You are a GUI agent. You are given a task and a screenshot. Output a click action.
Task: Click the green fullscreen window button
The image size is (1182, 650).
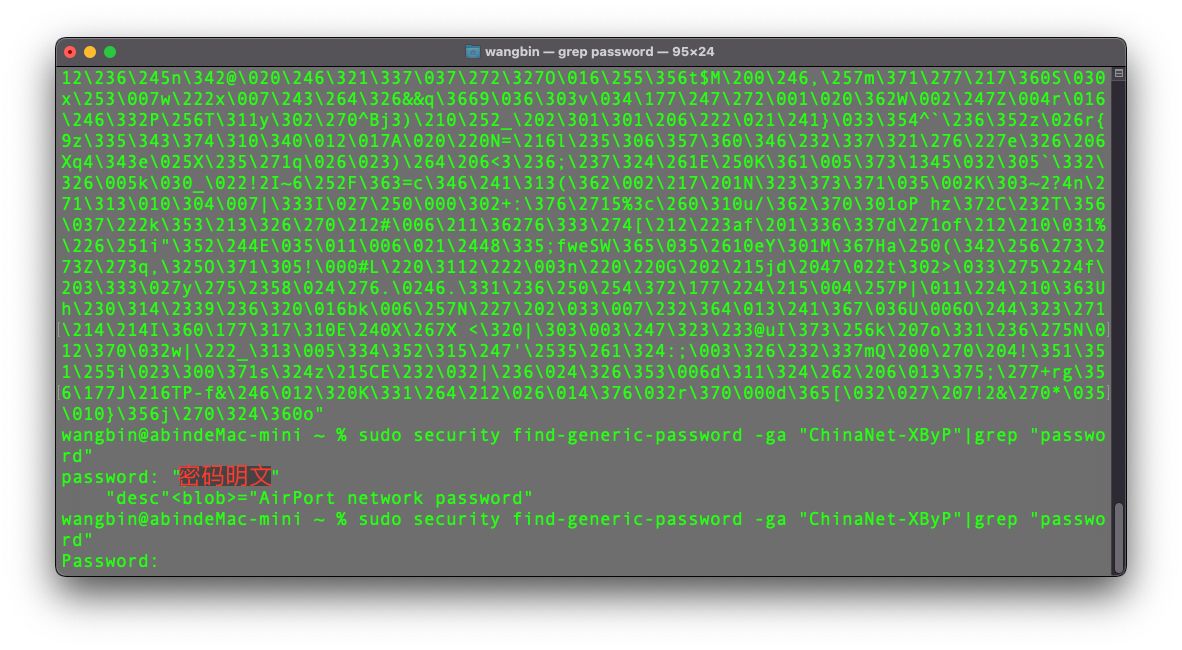[110, 52]
